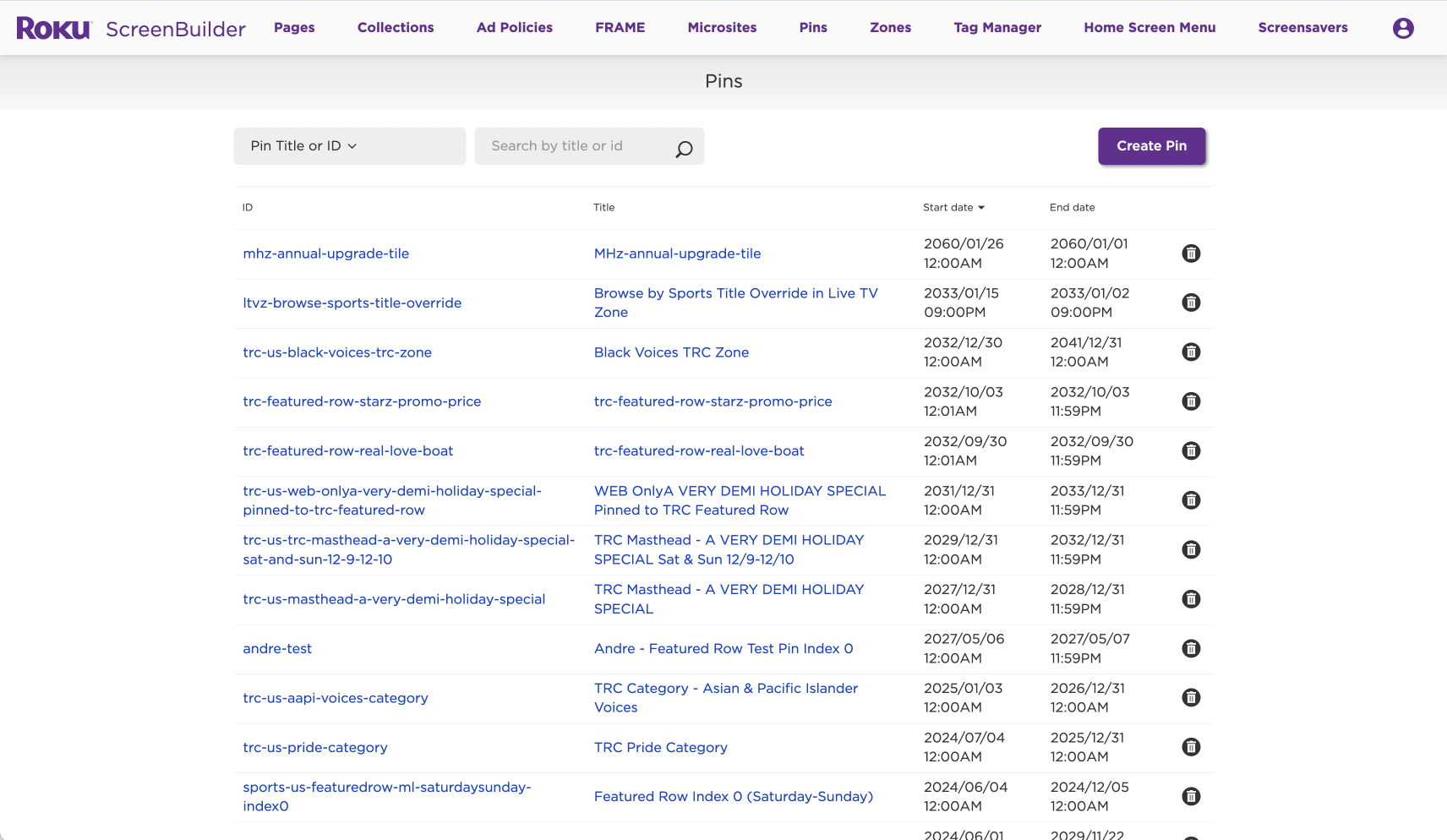Delete the trc-us-aapi-voices-category pin
Screen dimensions: 1447x840
pos(1191,697)
